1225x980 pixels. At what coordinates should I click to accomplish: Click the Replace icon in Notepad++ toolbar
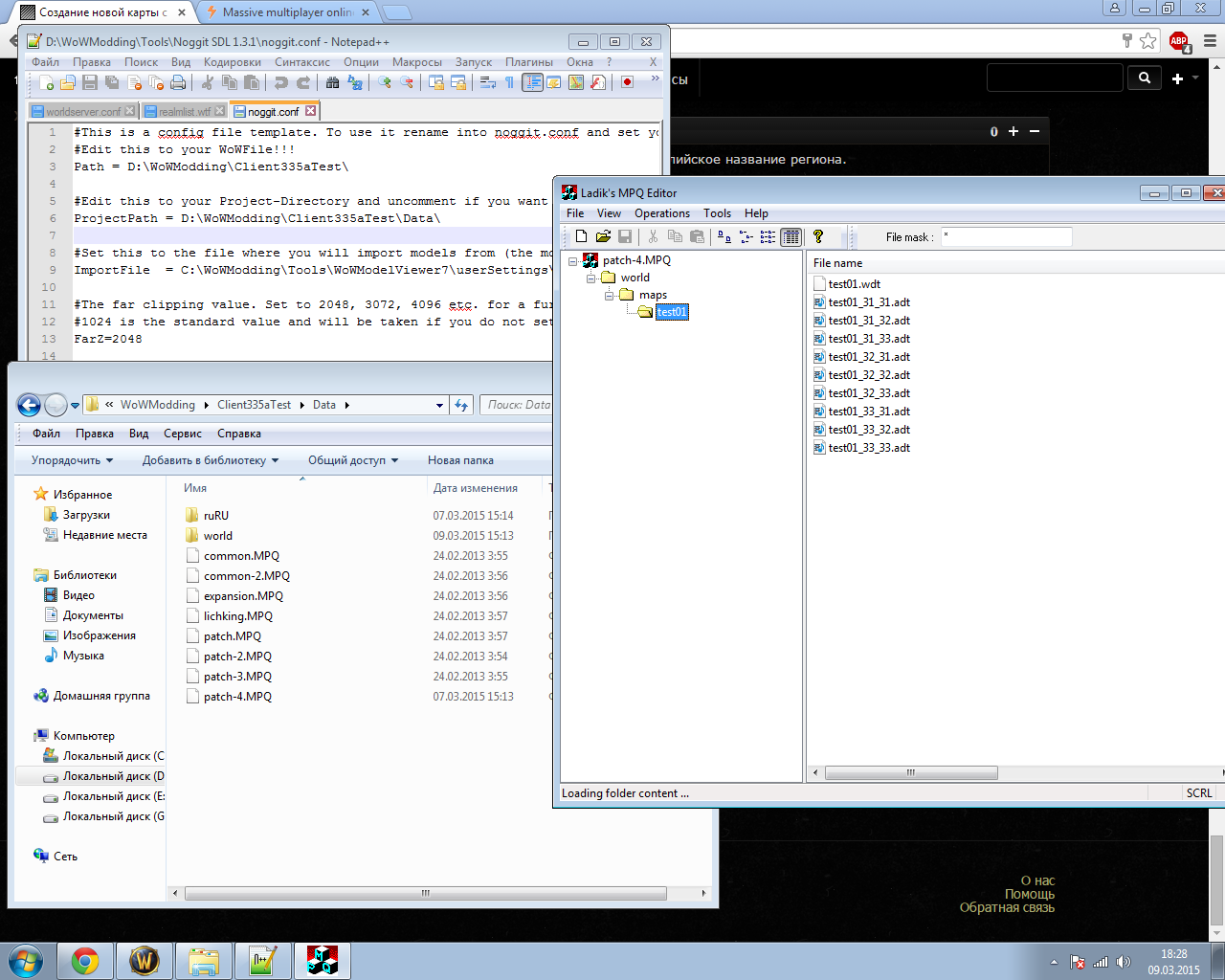(355, 83)
